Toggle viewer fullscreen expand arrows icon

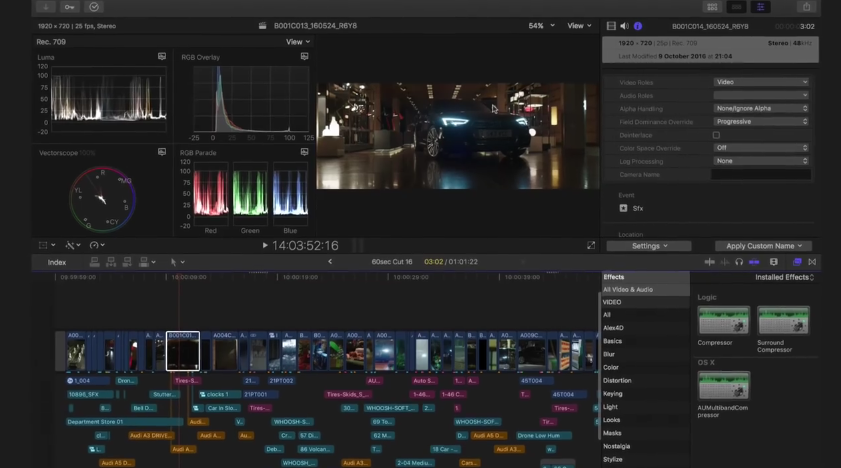(591, 245)
